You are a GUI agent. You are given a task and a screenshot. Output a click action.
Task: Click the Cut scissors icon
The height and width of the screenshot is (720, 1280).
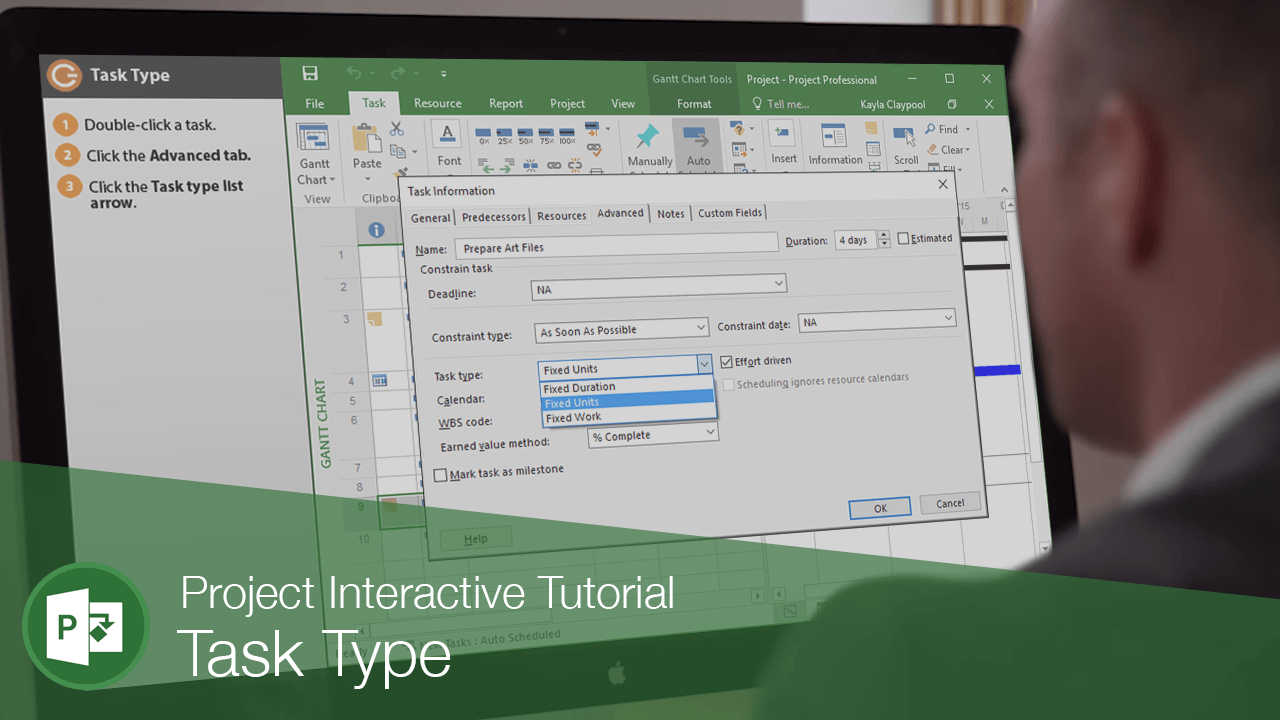(x=397, y=129)
